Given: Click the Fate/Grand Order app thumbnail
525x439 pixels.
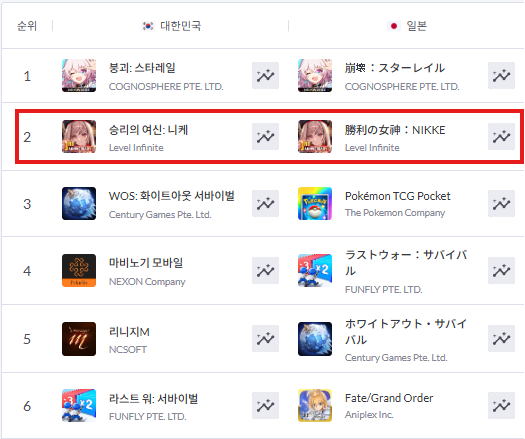Looking at the screenshot, I should click(315, 406).
